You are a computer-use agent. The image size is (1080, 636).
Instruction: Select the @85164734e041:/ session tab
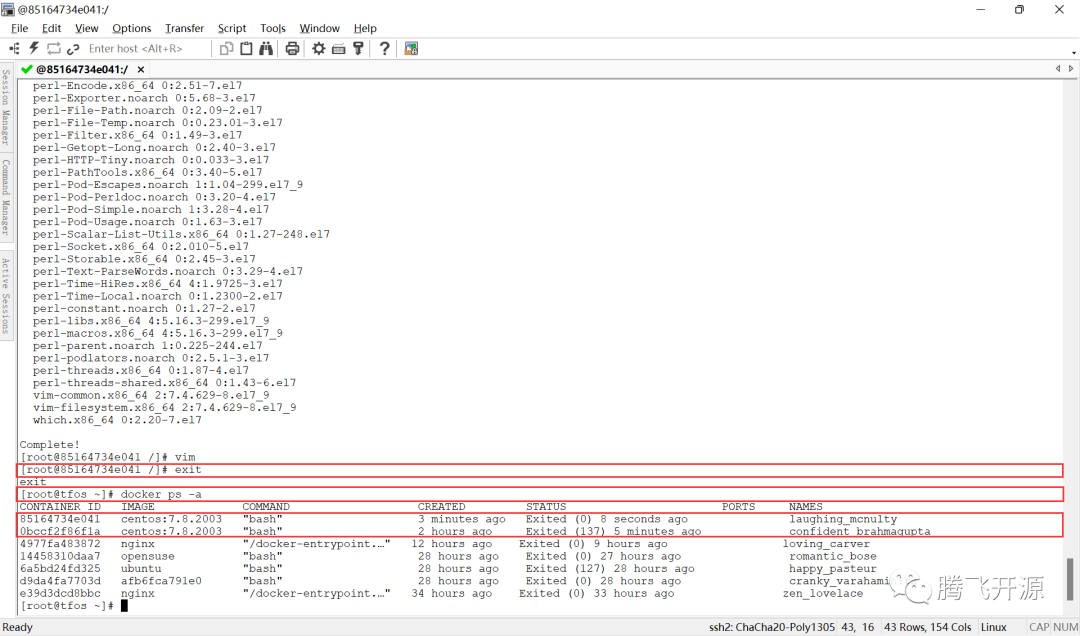[x=81, y=70]
